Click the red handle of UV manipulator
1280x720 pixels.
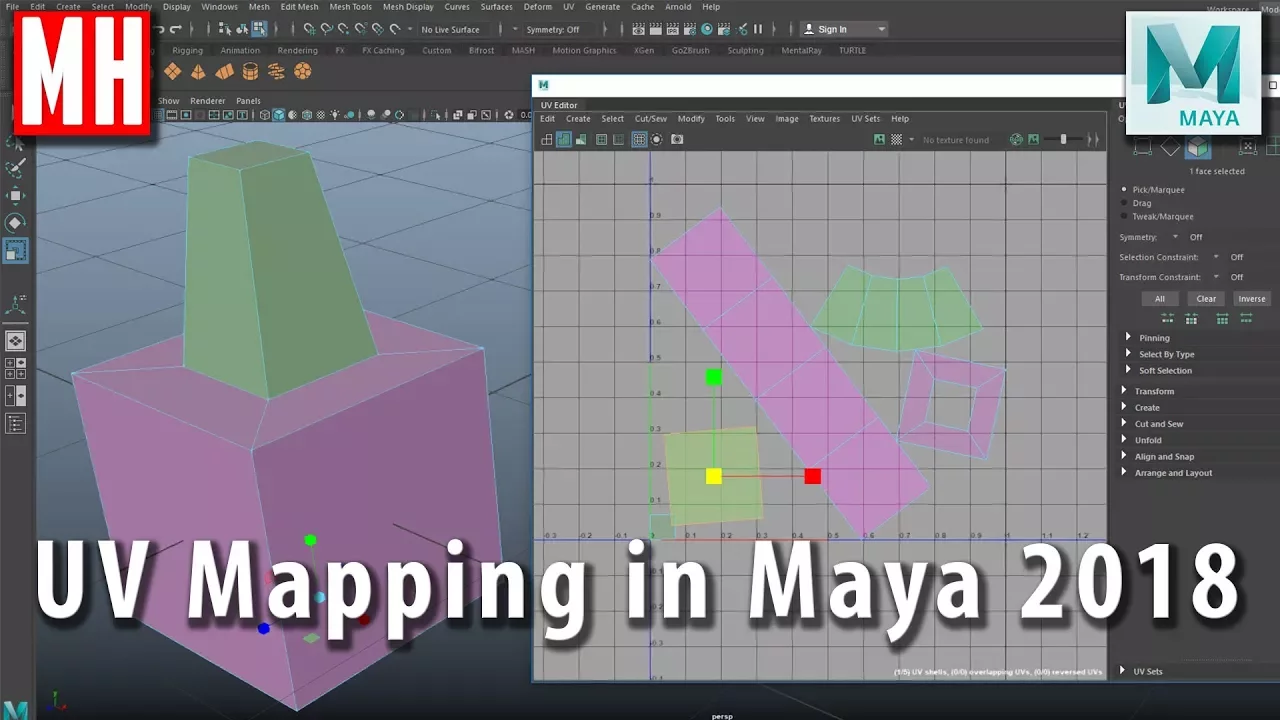[812, 476]
